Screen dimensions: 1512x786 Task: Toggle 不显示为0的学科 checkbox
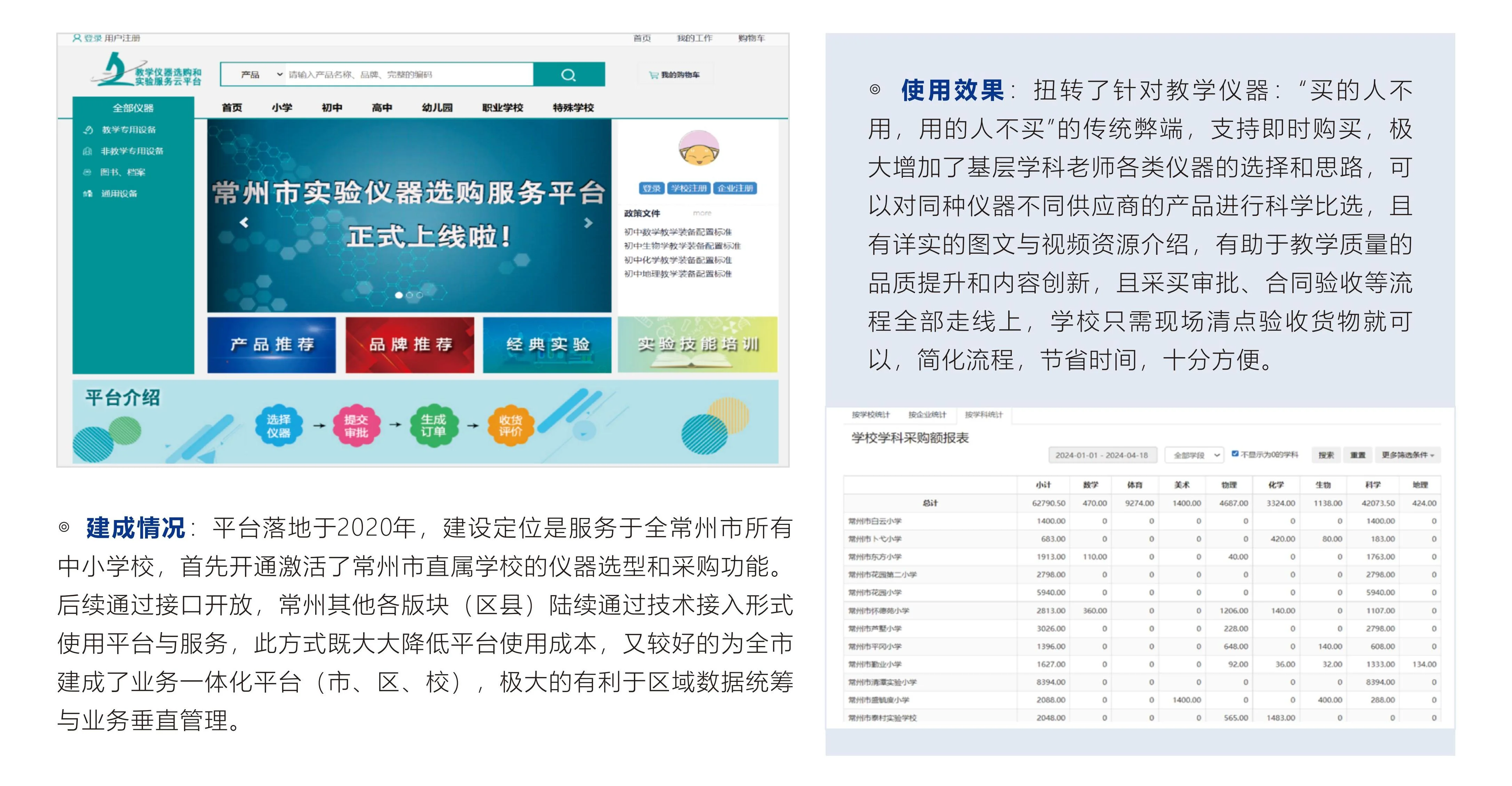(1235, 454)
